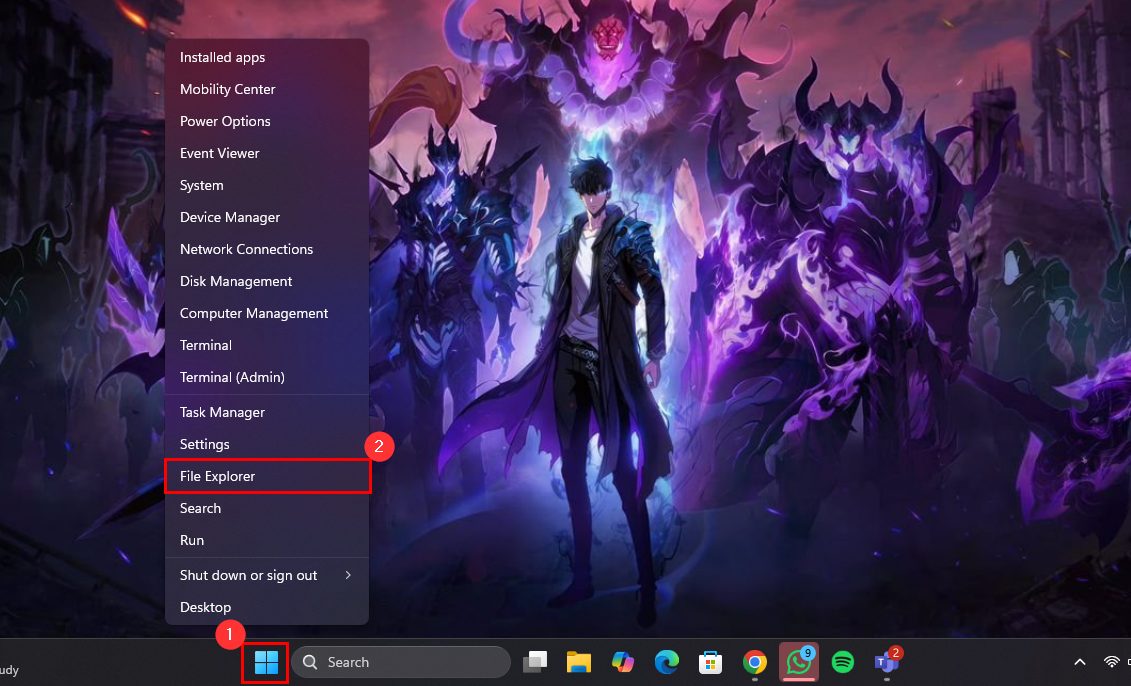Open Disk Management
1131x686 pixels.
click(x=267, y=281)
